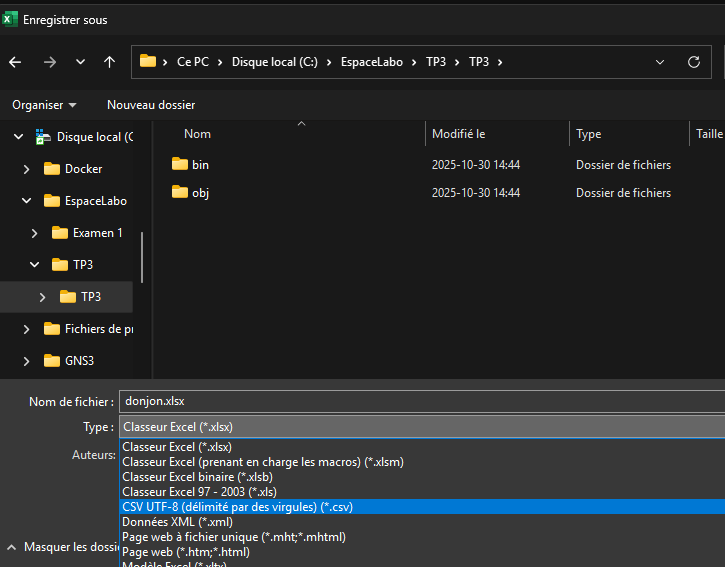Select the obj folder icon
This screenshot has height=567, width=725.
coord(180,192)
